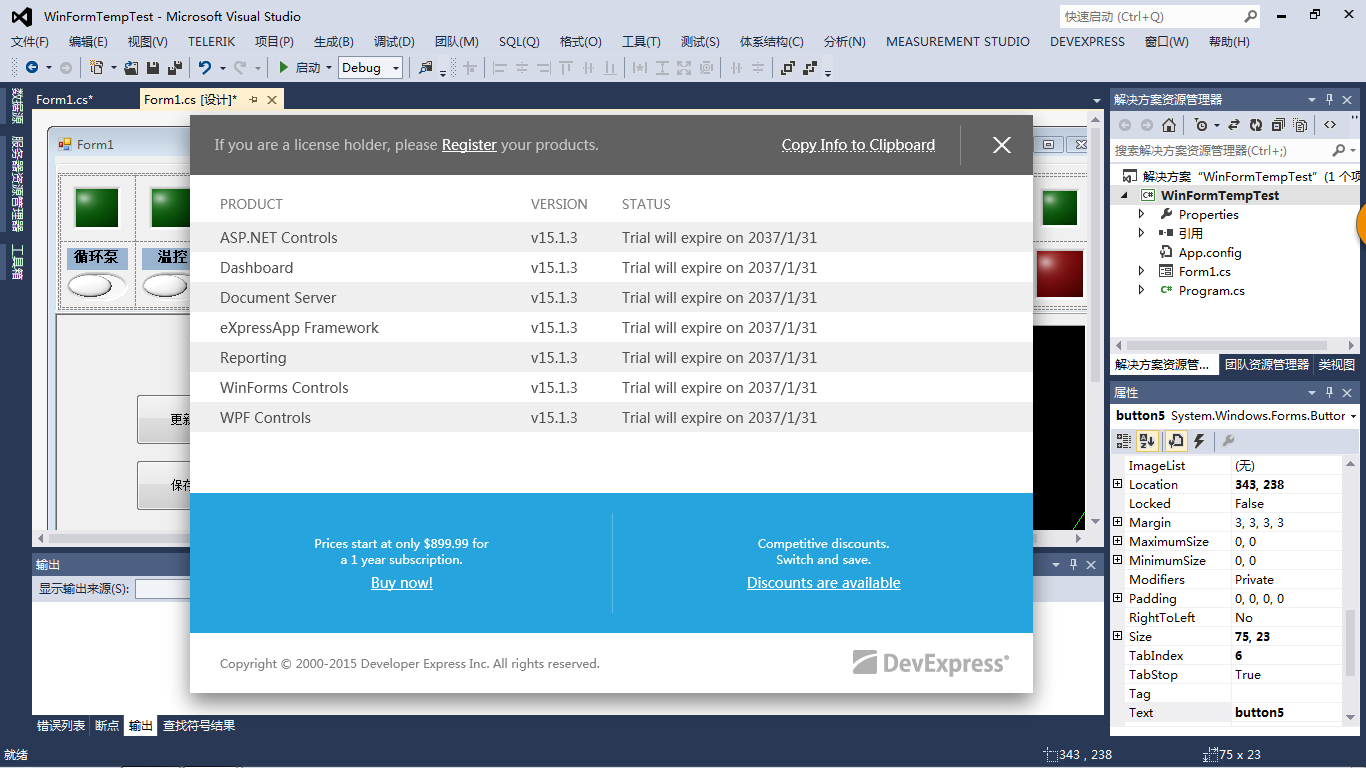Click the dark red color indicator square
This screenshot has height=768, width=1366.
(x=1059, y=273)
